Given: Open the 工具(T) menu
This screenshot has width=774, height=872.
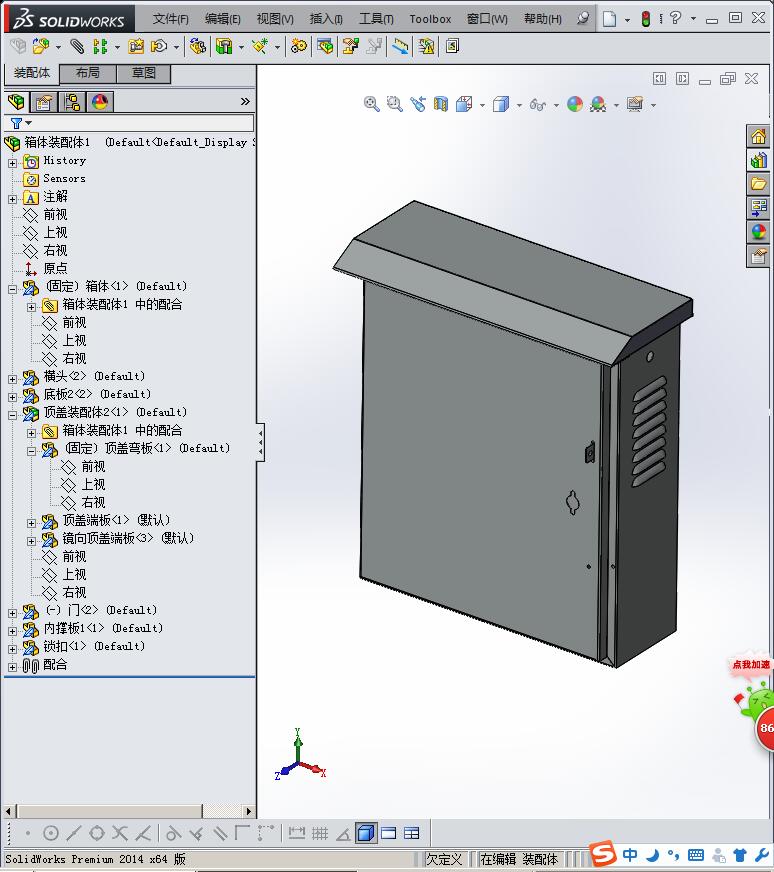Looking at the screenshot, I should (x=376, y=19).
